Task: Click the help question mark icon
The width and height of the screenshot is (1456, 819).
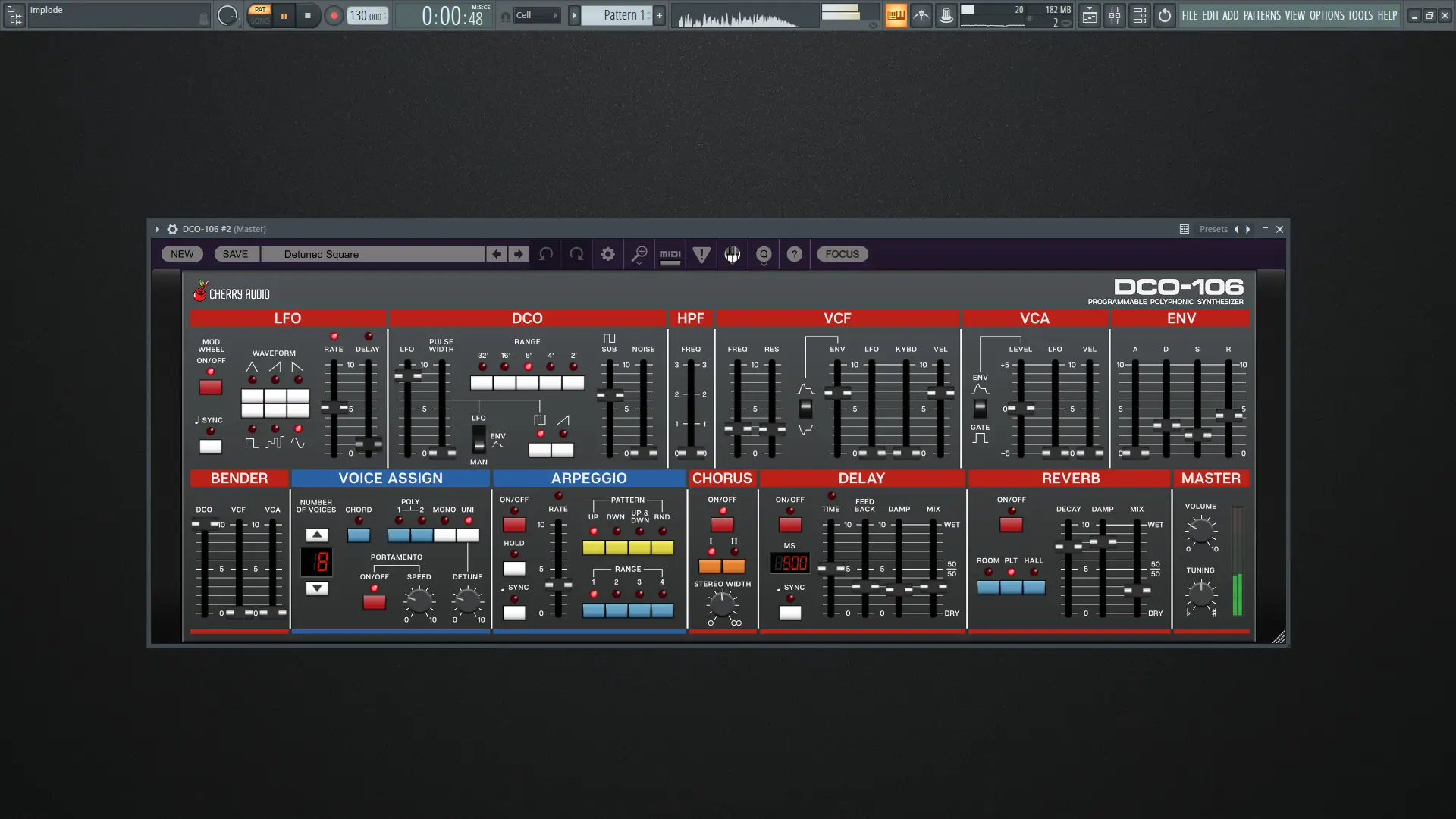Action: [x=794, y=254]
